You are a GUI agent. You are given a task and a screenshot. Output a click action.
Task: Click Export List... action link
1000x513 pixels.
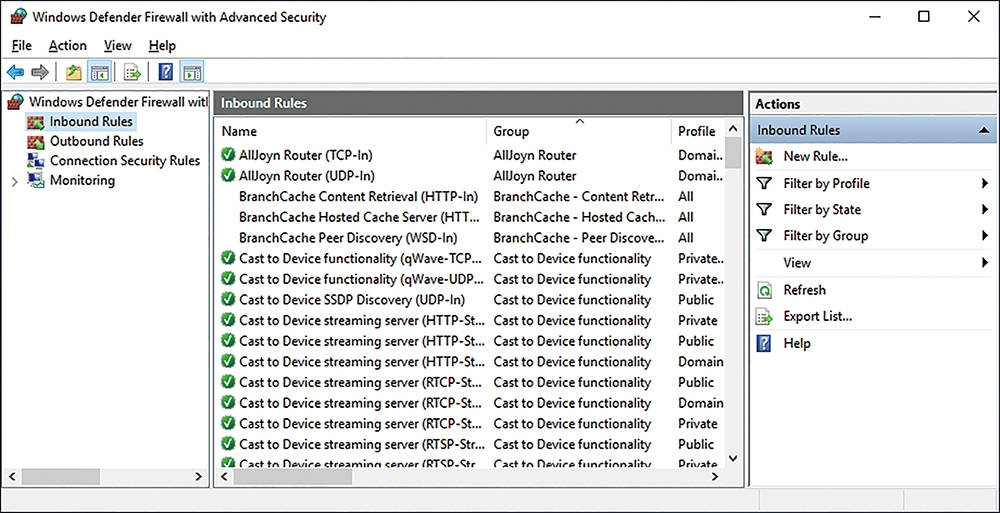[x=818, y=316]
